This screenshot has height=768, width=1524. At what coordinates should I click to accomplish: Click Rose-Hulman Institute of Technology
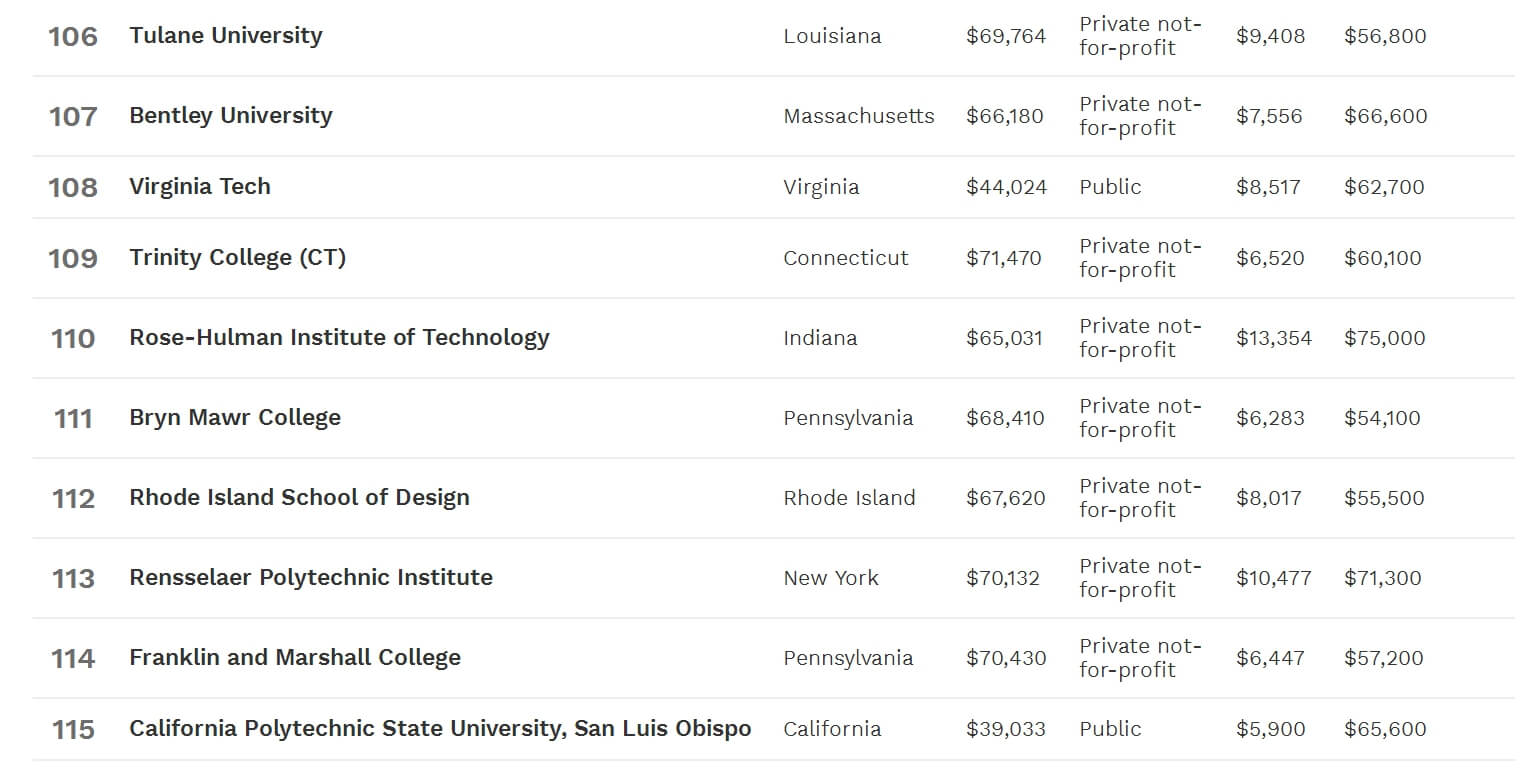339,338
